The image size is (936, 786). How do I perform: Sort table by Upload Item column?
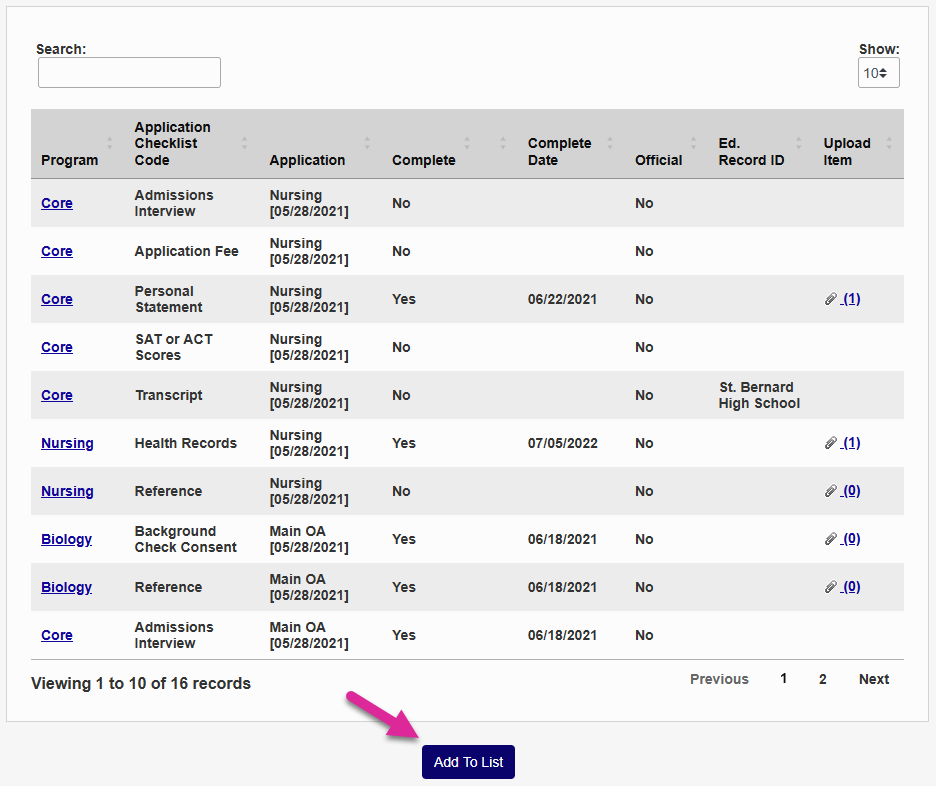tap(889, 144)
